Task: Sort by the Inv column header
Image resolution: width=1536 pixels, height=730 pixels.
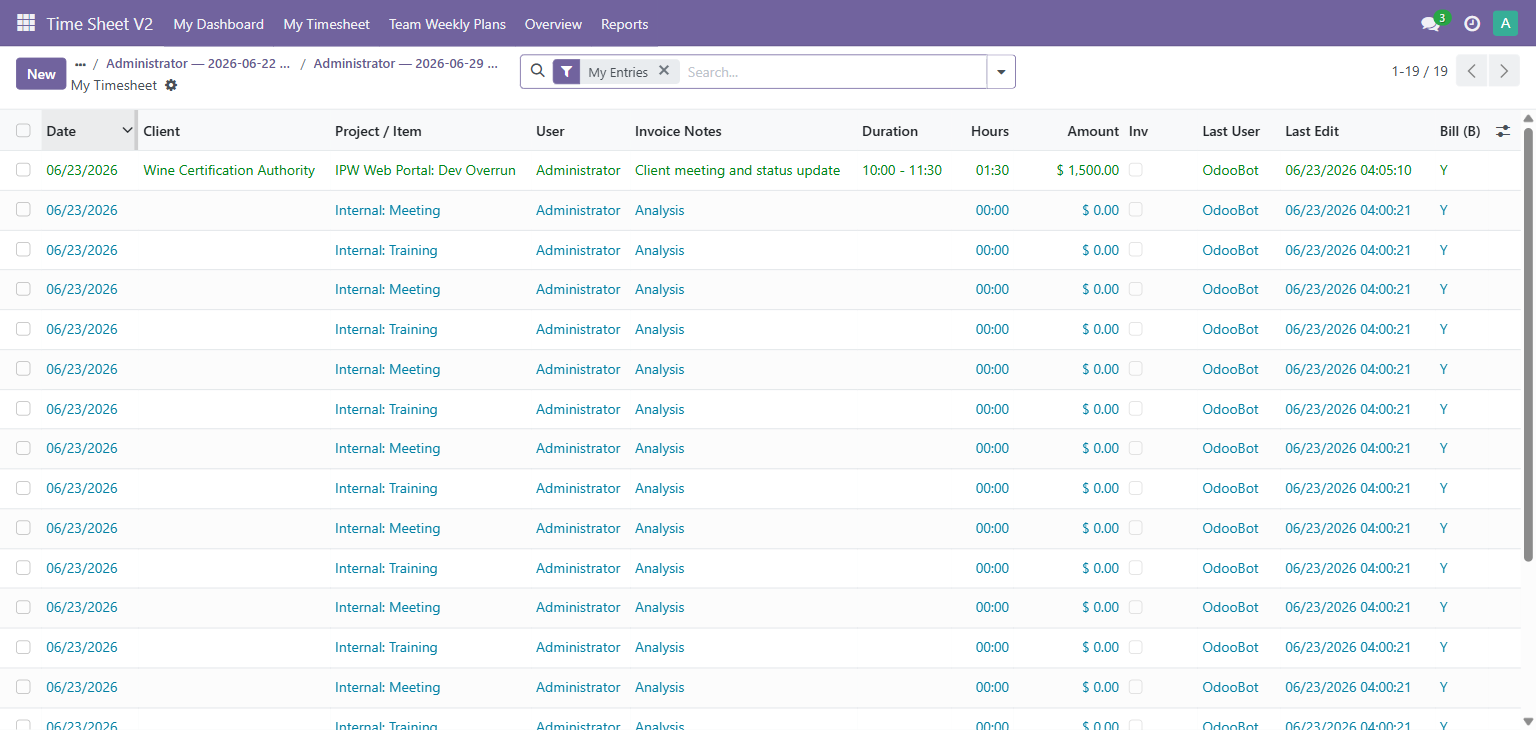Action: [x=1139, y=131]
